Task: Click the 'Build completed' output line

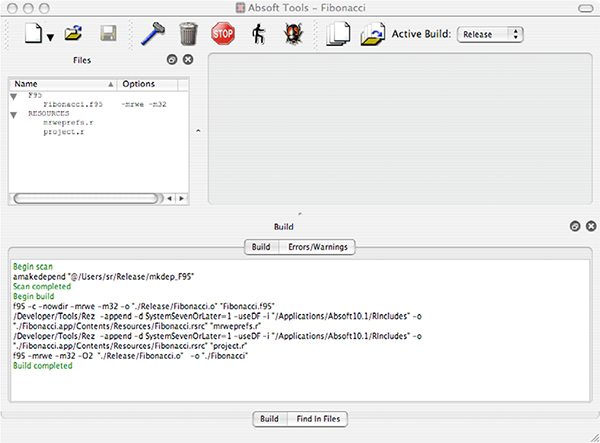Action: 43,366
